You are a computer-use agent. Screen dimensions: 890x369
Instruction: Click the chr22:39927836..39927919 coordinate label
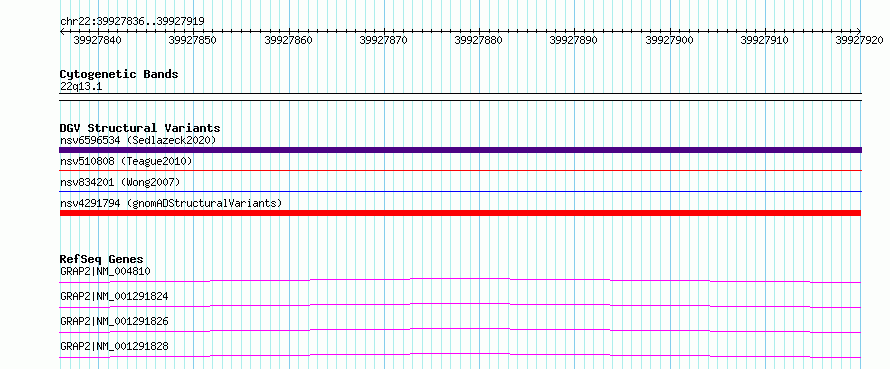point(132,22)
